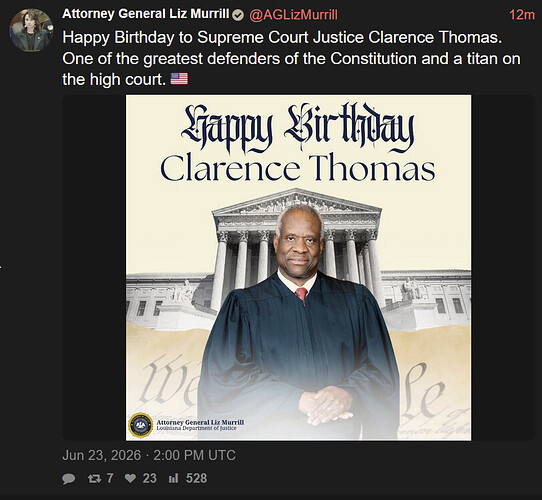Click the verified badge next to Liz Murrill
Screen dimensions: 542x500
238,15
